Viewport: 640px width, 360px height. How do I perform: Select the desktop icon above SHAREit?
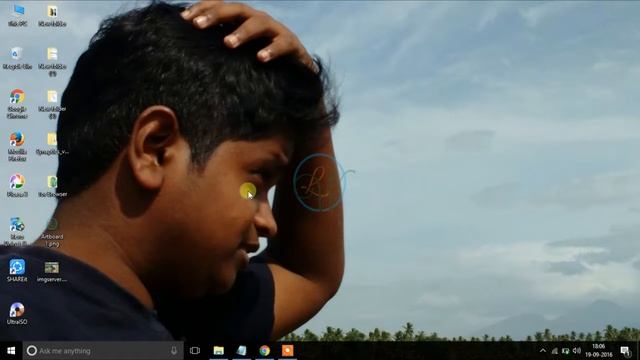pyautogui.click(x=17, y=231)
